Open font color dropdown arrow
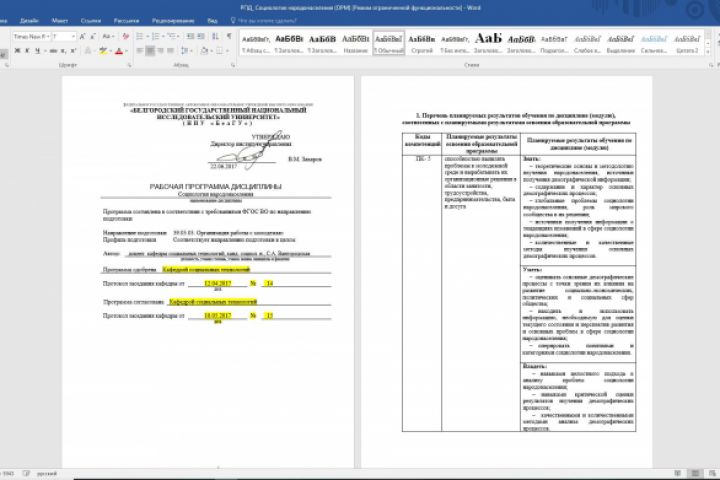This screenshot has width=720, height=480. point(126,51)
